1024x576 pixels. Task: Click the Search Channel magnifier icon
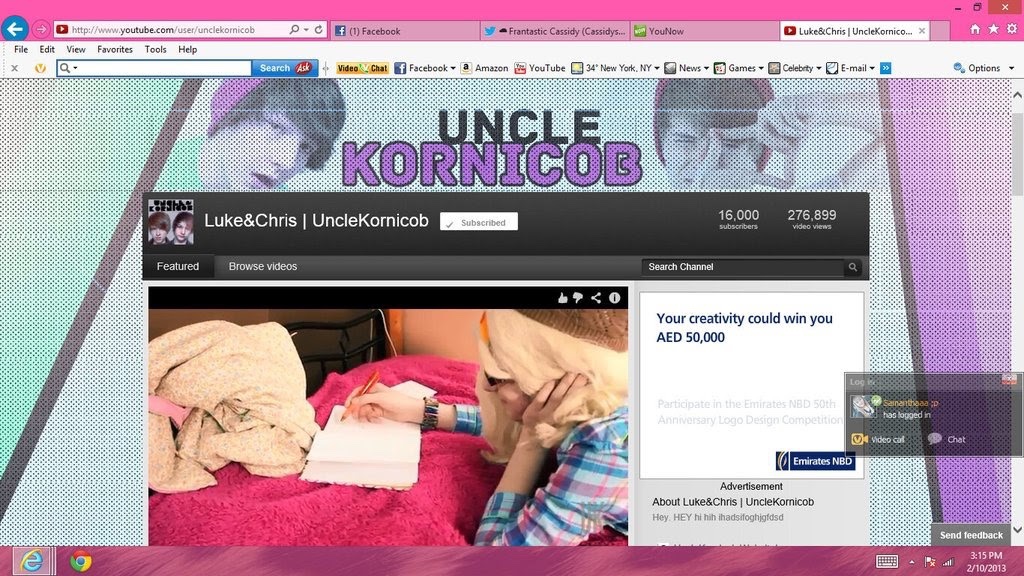pos(852,267)
